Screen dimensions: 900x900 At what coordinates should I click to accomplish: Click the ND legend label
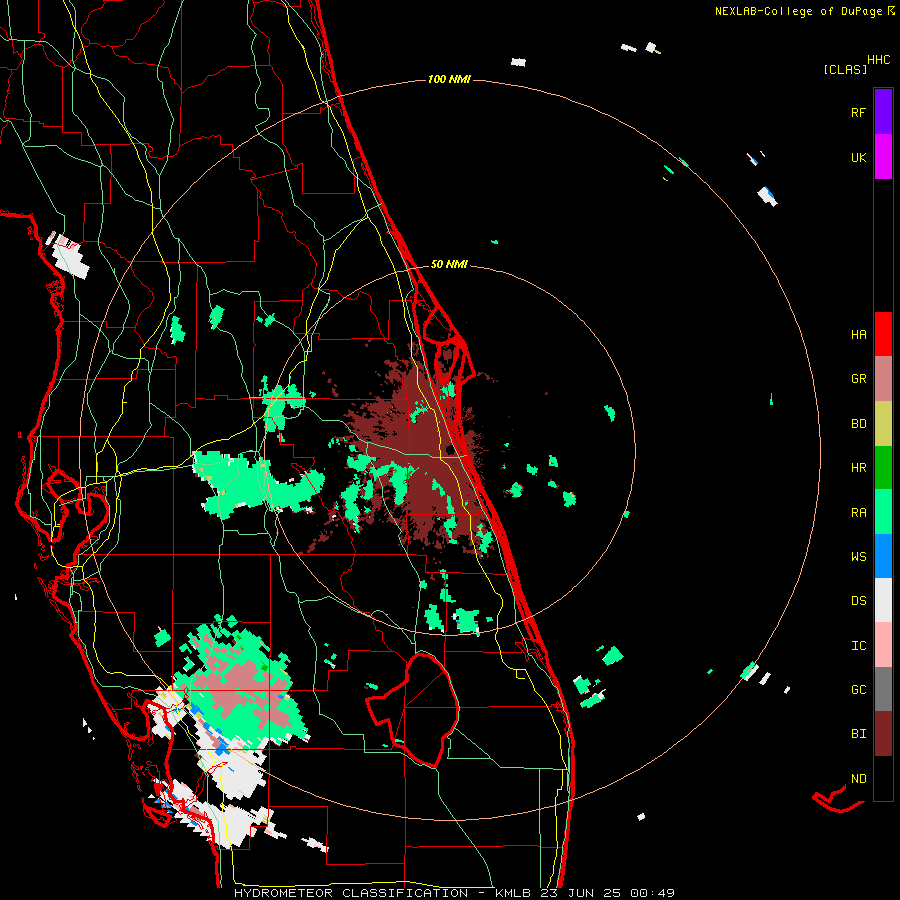(858, 778)
